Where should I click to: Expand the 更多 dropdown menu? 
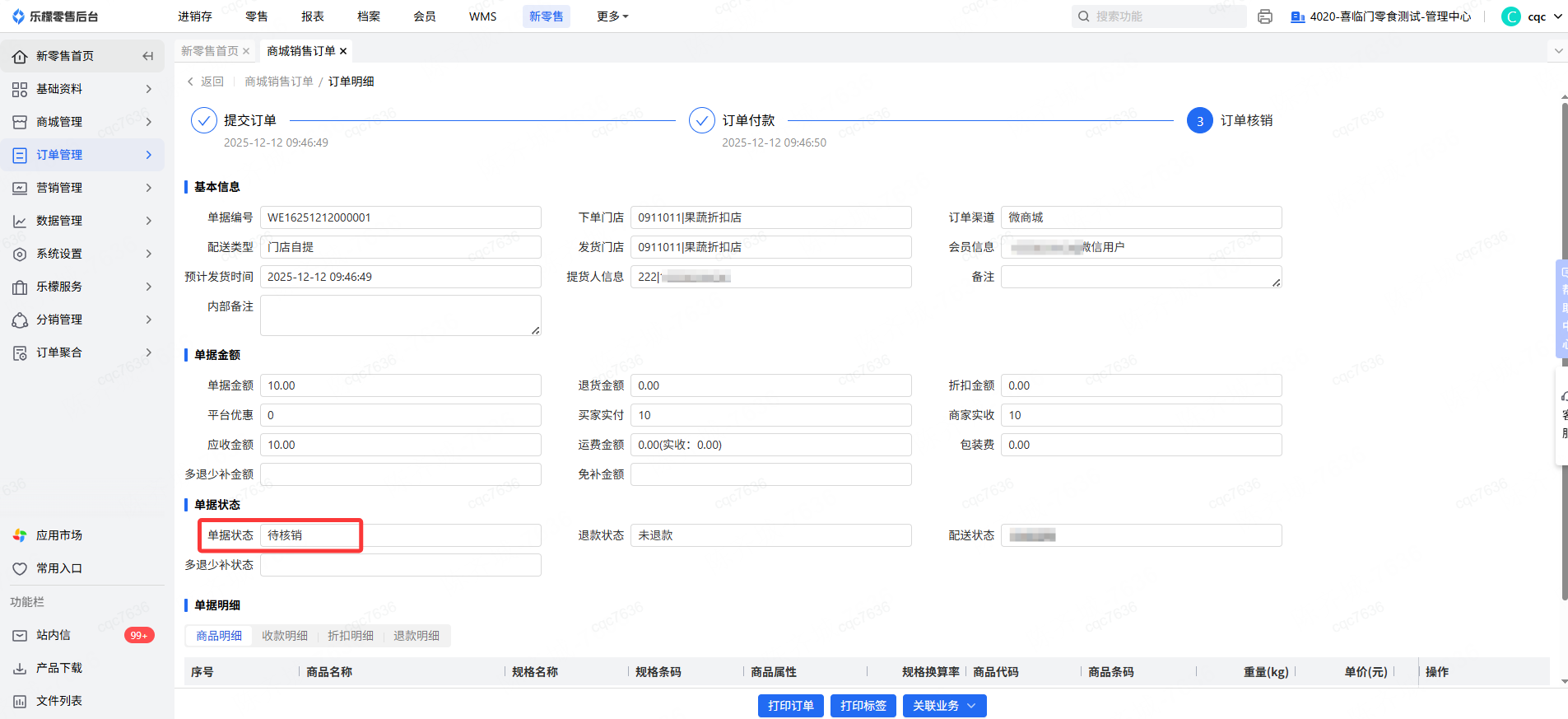point(612,16)
